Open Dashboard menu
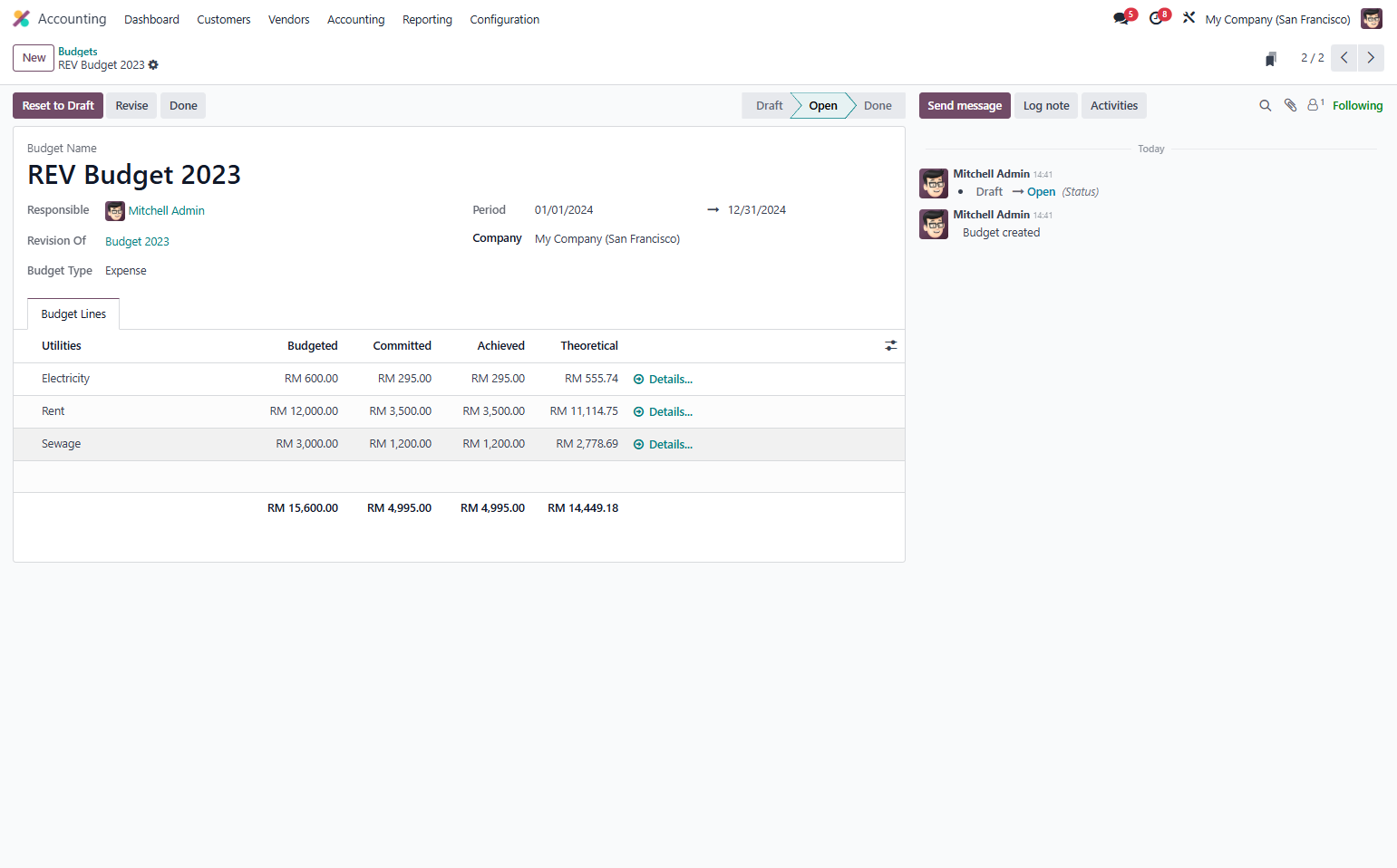This screenshot has width=1397, height=868. tap(151, 19)
